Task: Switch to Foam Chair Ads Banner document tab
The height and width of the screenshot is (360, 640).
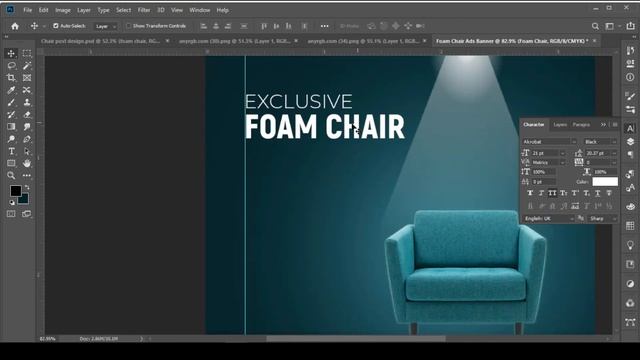Action: coord(512,41)
